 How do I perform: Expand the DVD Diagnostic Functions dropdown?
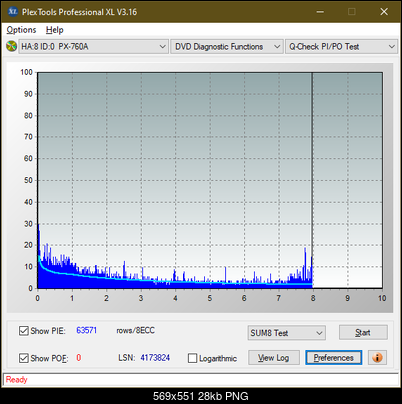click(227, 47)
